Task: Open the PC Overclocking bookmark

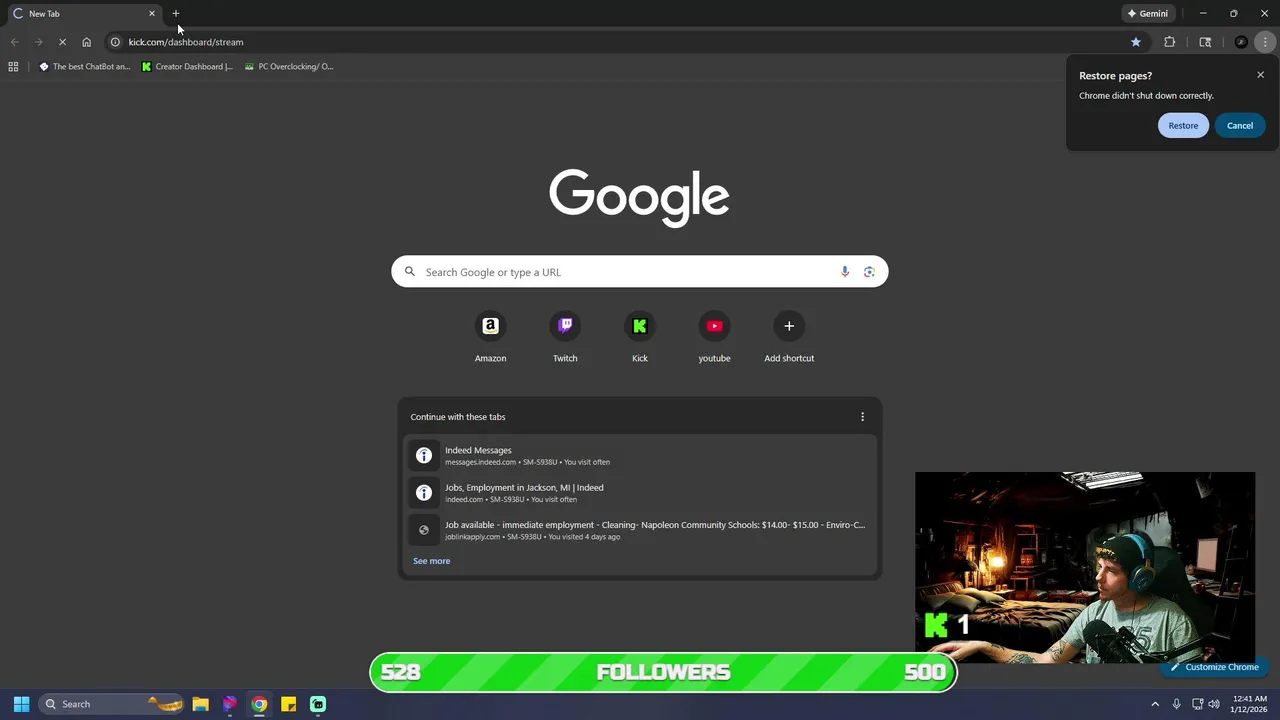Action: pos(289,67)
